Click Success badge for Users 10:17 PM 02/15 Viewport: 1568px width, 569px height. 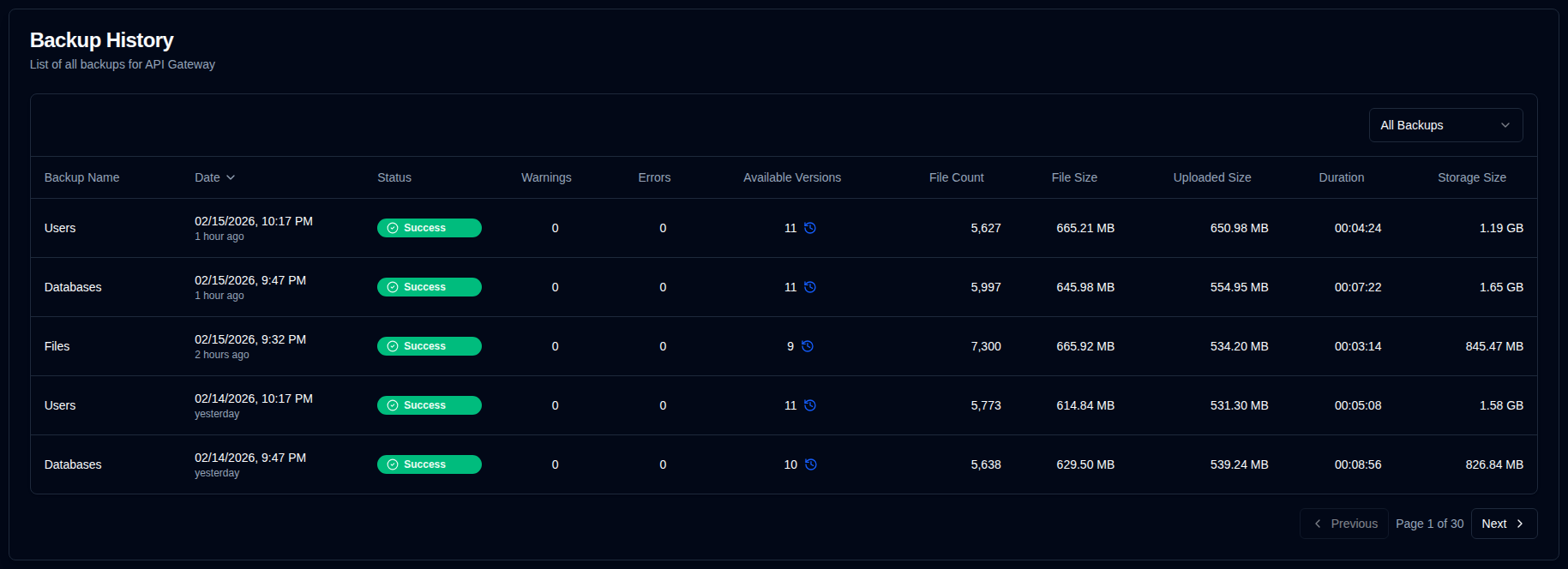click(429, 228)
